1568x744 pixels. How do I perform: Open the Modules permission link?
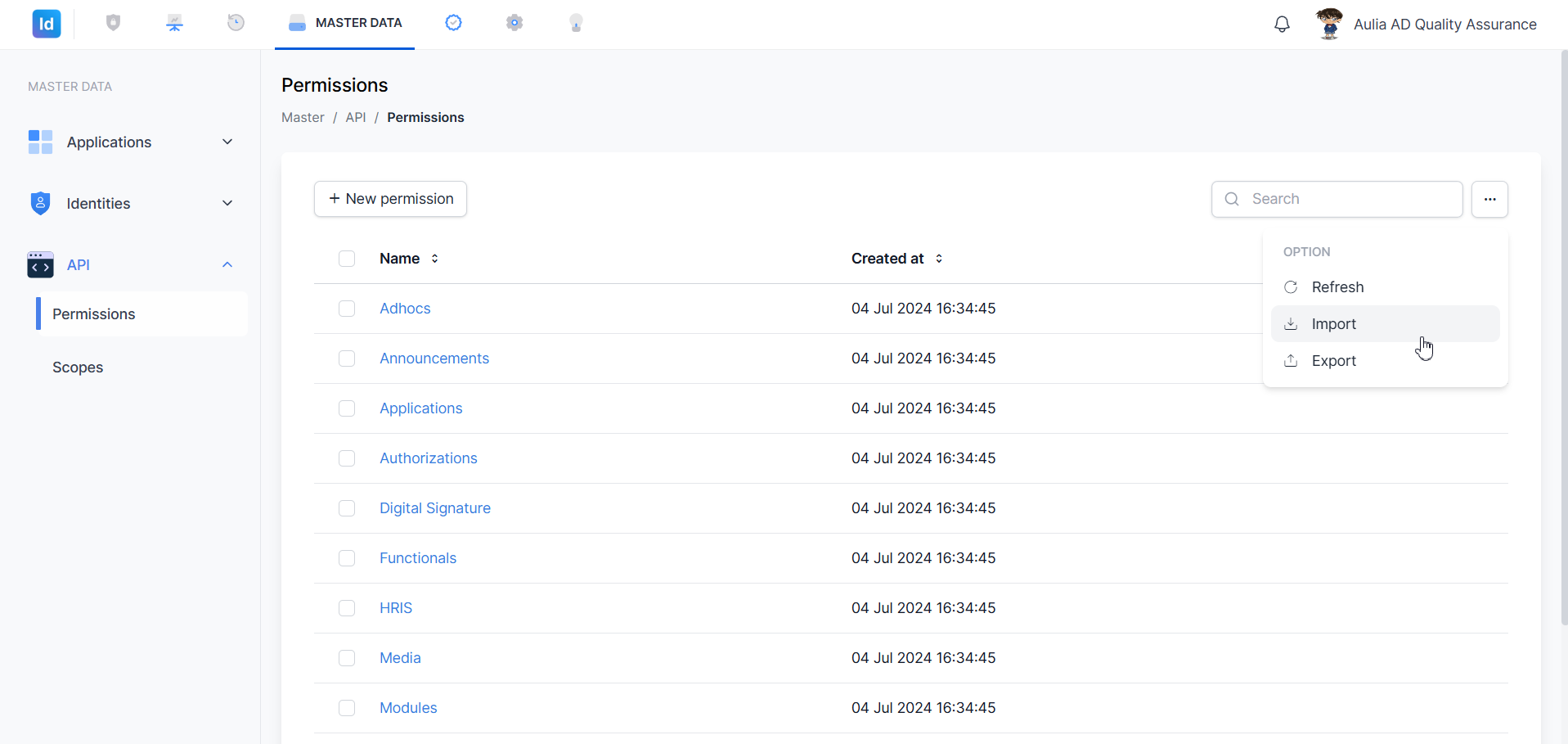[408, 708]
